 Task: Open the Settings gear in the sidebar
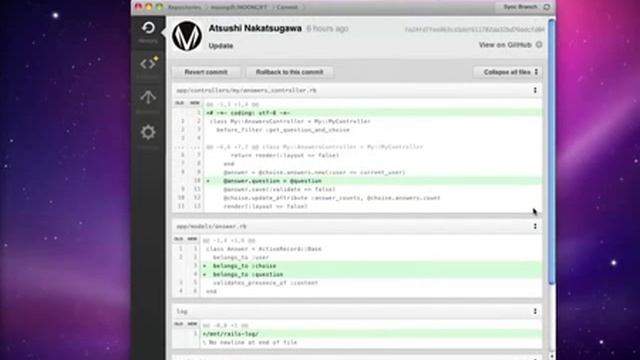pos(148,132)
